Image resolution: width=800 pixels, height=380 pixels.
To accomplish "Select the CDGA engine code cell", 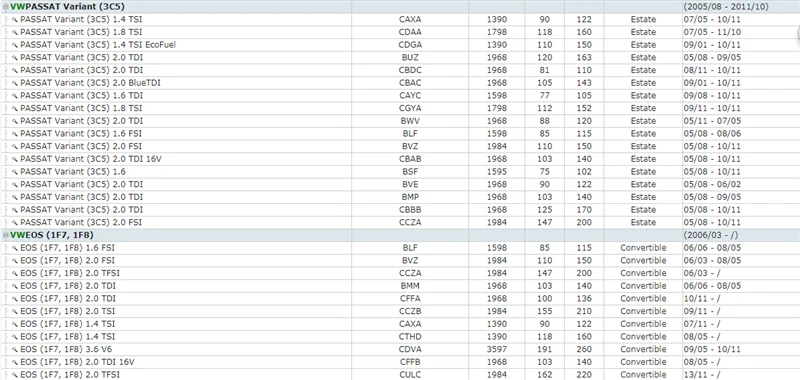I will pos(410,45).
